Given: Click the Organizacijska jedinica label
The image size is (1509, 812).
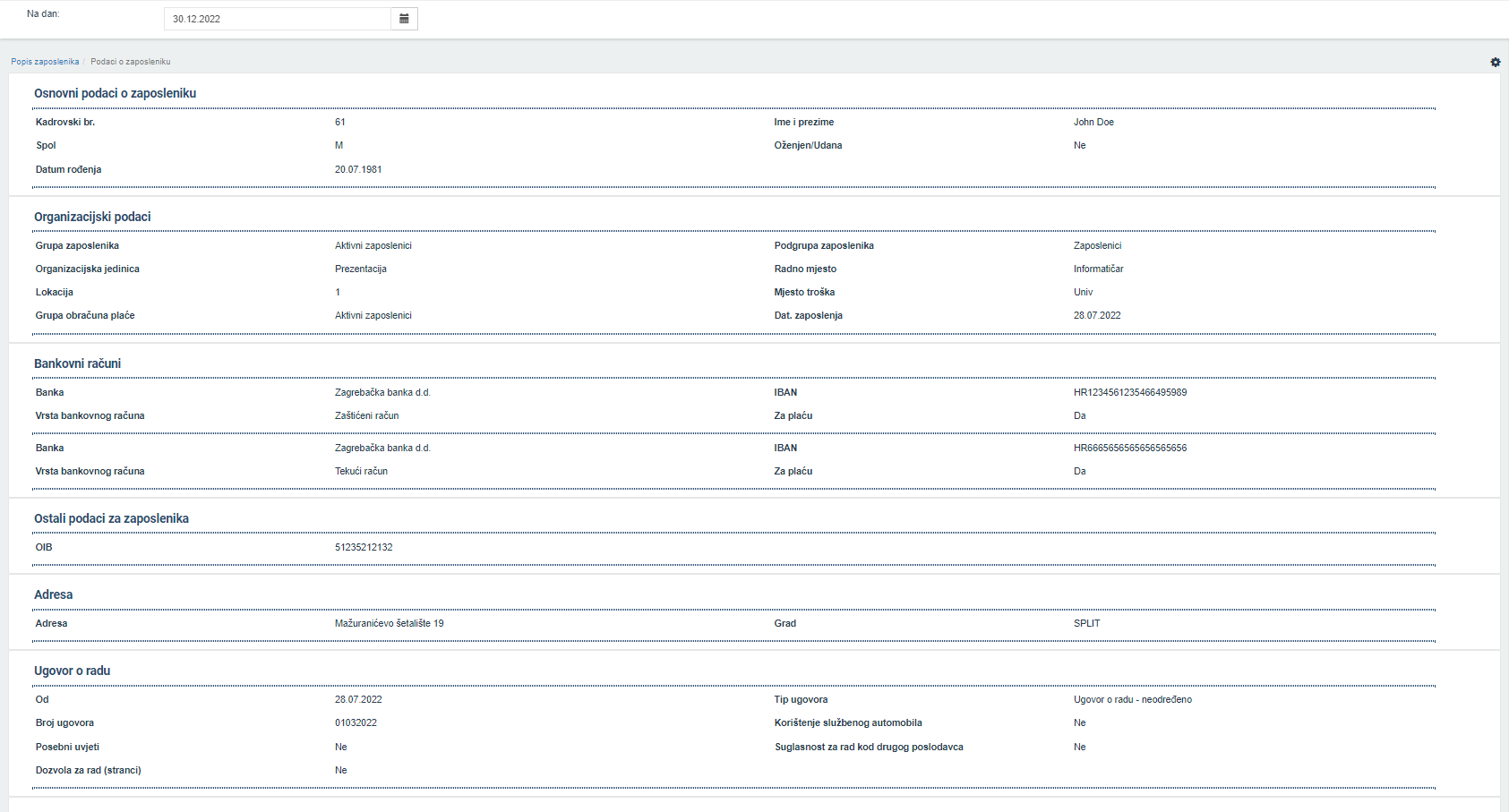Looking at the screenshot, I should tap(88, 269).
